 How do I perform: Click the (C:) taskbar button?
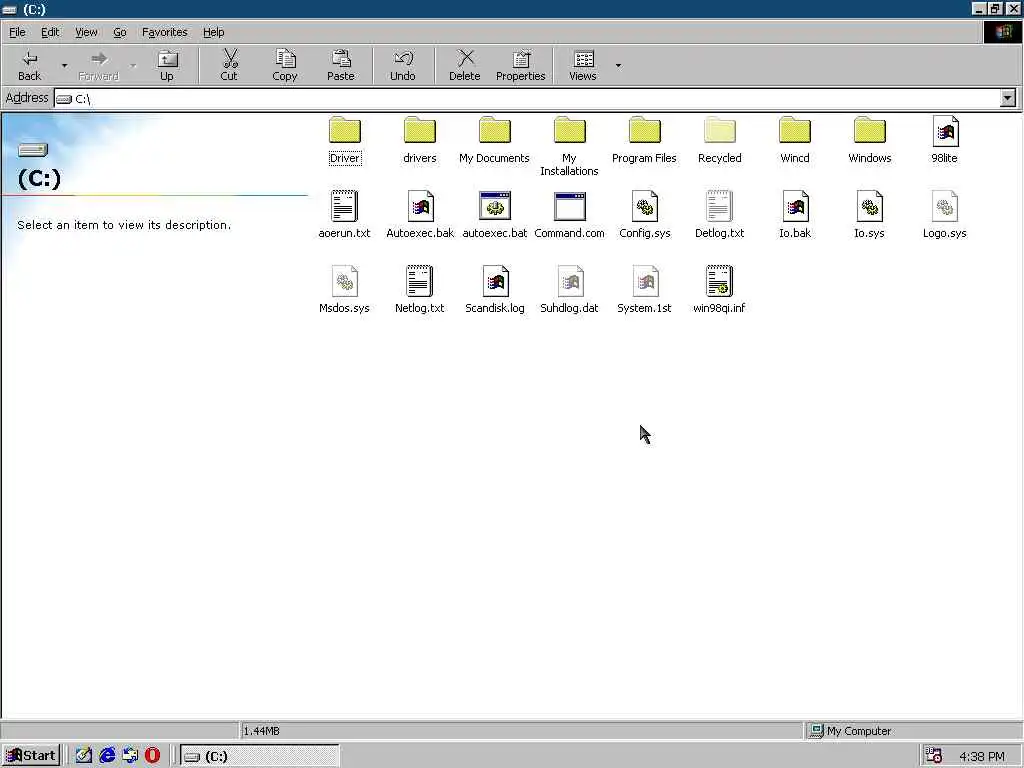(260, 756)
